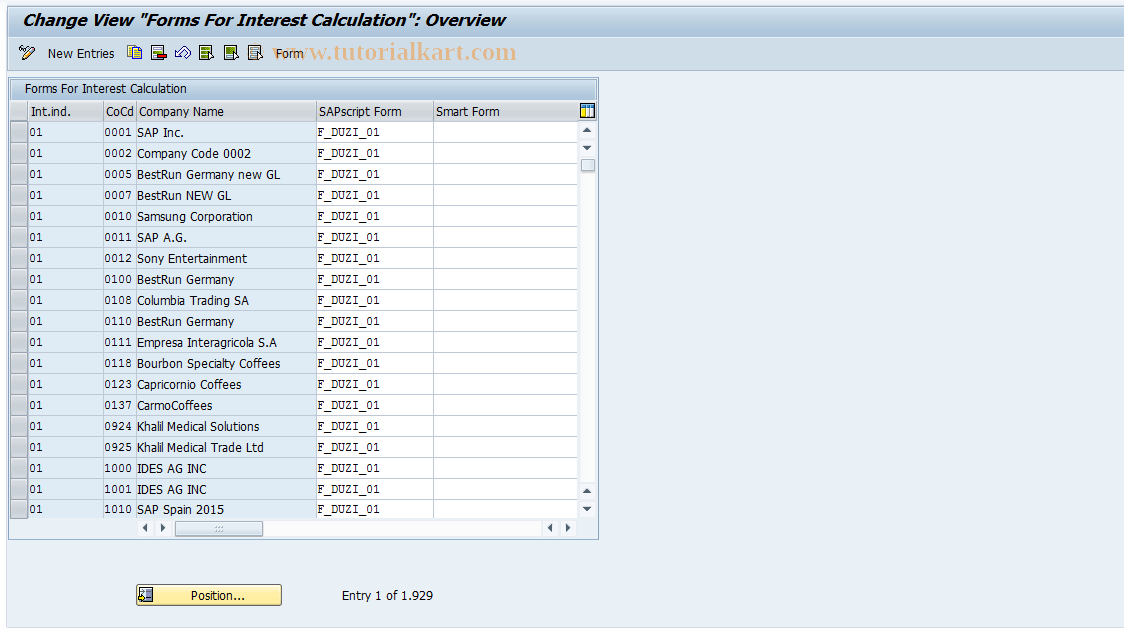Select the row for SAP A.G.
This screenshot has height=630, width=1124.
coord(19,237)
